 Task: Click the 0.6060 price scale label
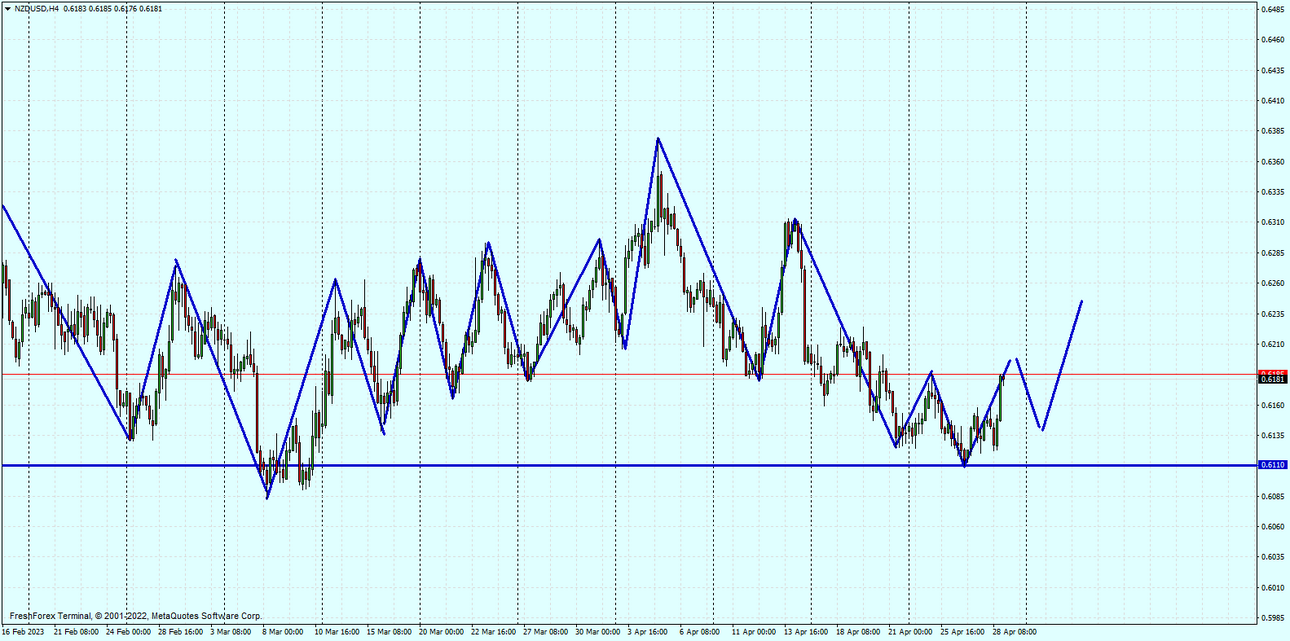tap(1272, 527)
